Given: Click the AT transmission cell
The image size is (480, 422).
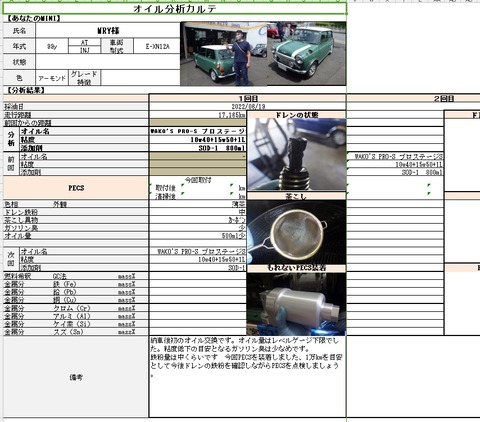Looking at the screenshot, I should coord(84,42).
